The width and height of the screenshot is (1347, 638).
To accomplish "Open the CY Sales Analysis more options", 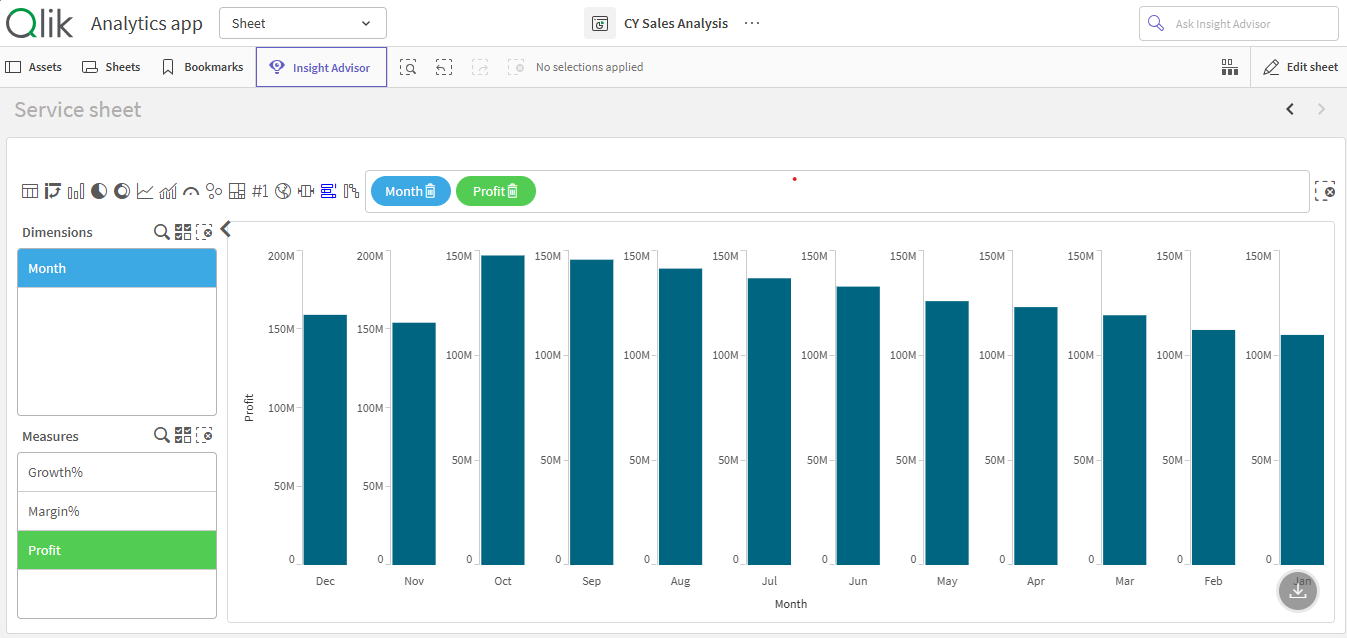I will click(753, 23).
